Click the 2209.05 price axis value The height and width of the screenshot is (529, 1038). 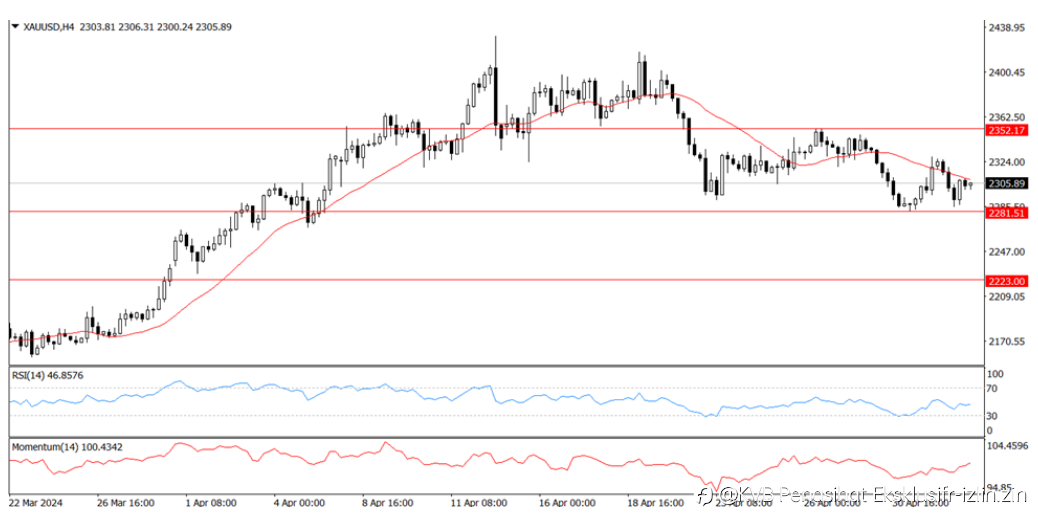click(x=1006, y=296)
